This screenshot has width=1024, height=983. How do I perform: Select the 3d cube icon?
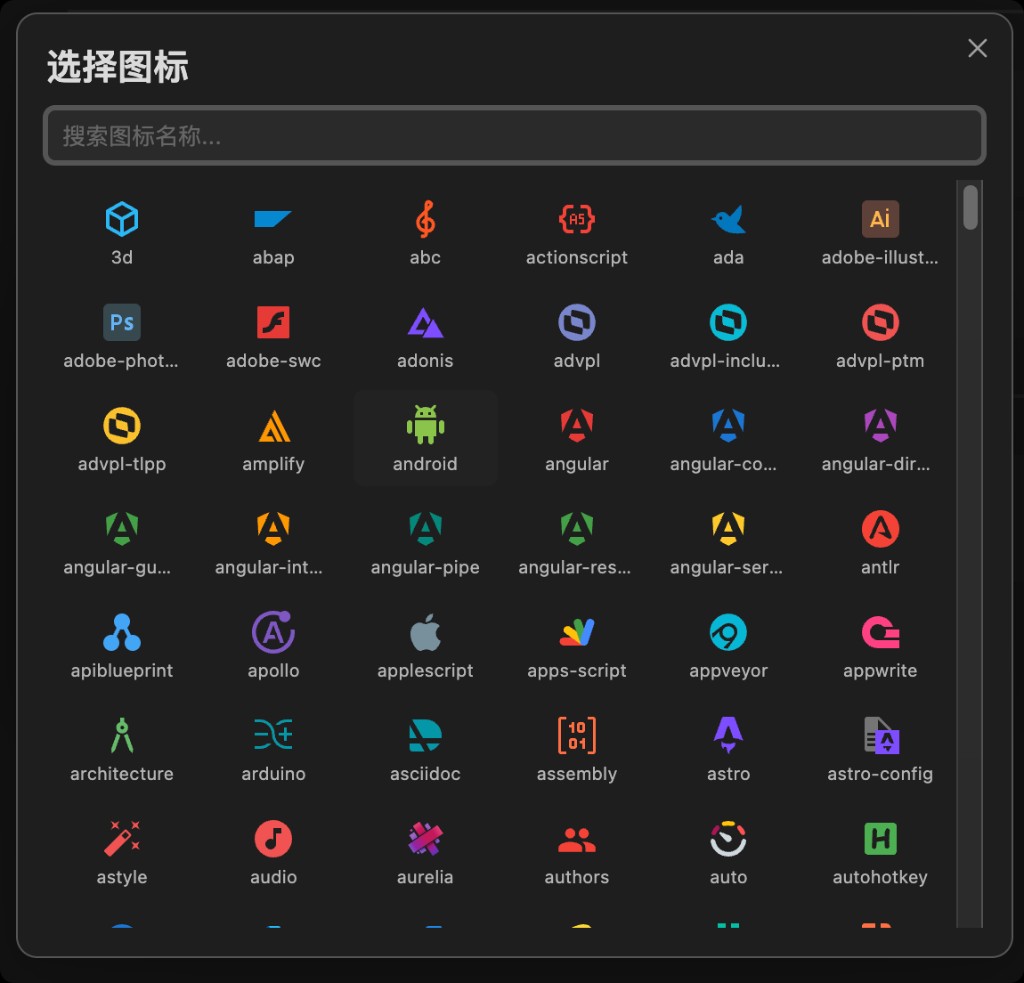[121, 219]
